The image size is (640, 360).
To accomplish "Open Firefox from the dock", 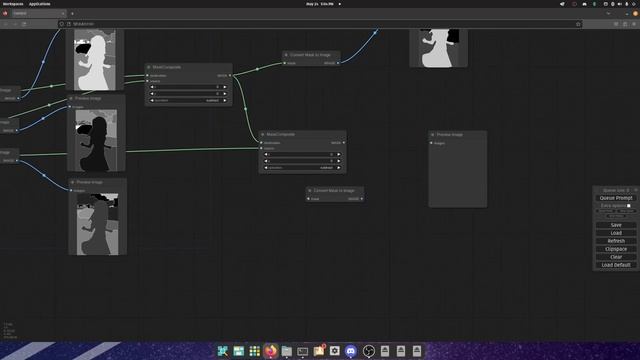I will (x=270, y=351).
